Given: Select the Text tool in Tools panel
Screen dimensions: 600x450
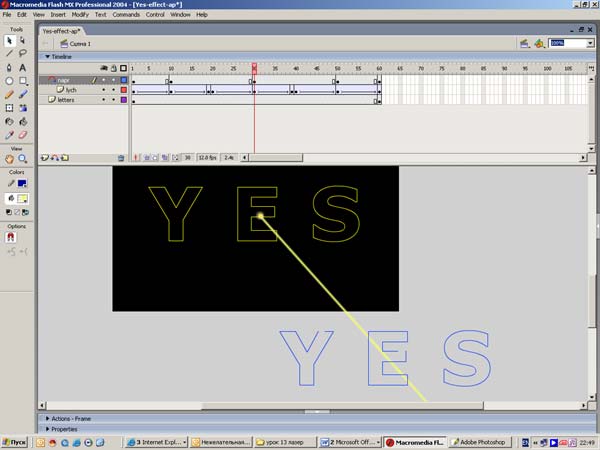Looking at the screenshot, I should pyautogui.click(x=23, y=67).
